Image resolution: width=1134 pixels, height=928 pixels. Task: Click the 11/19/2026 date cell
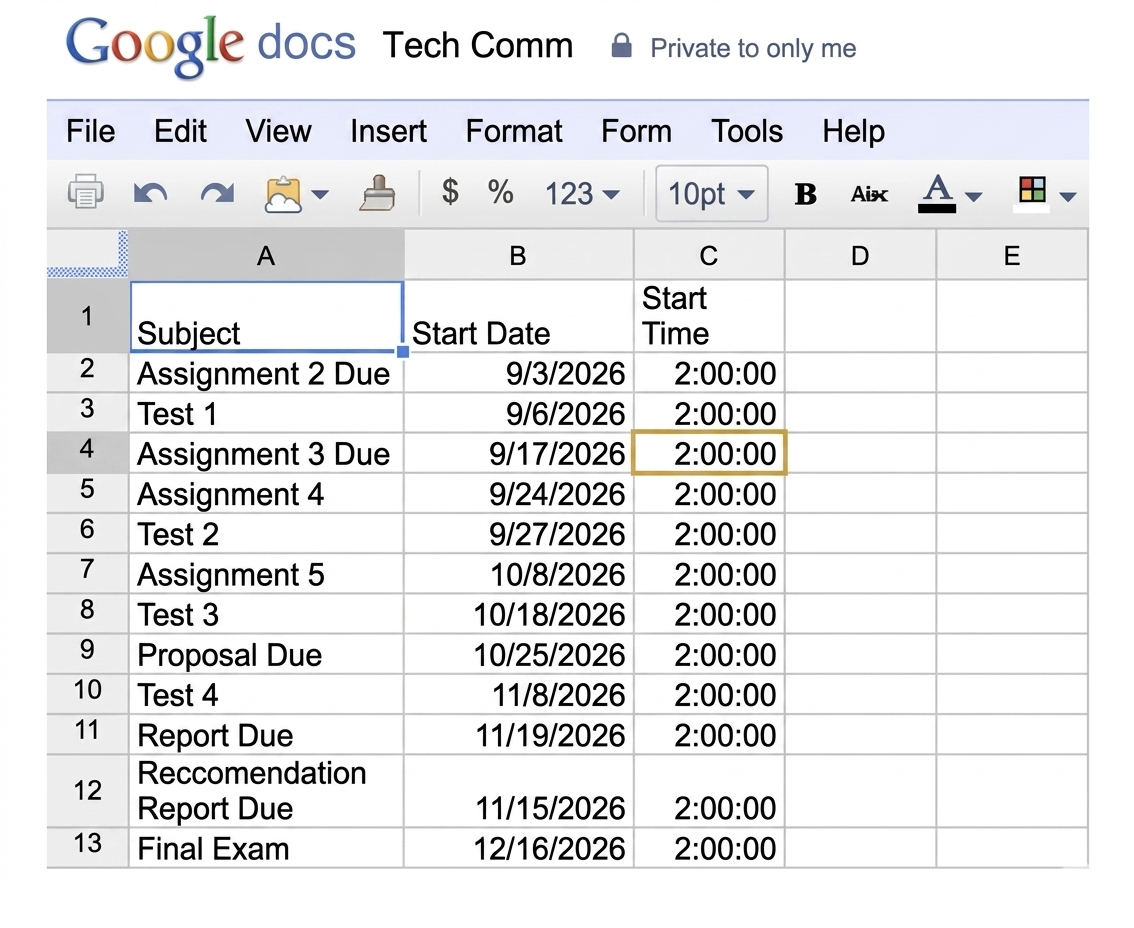tap(519, 735)
